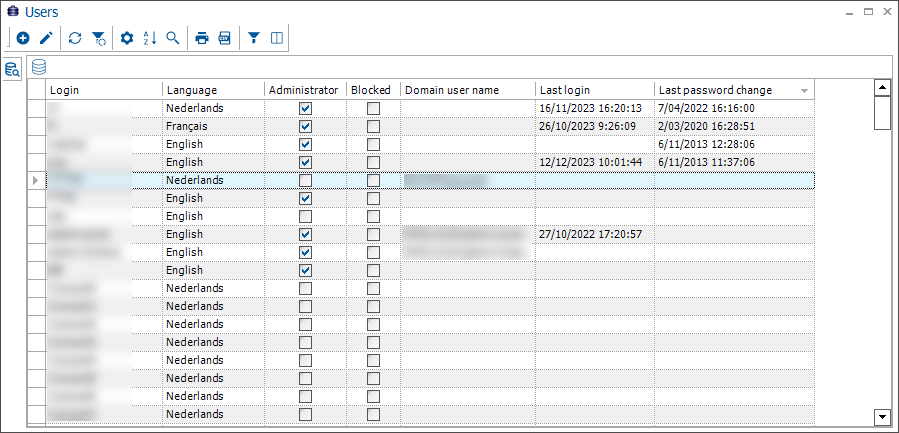Check Blocked for user logged in 12/12/2023
The image size is (899, 433).
pyautogui.click(x=373, y=162)
